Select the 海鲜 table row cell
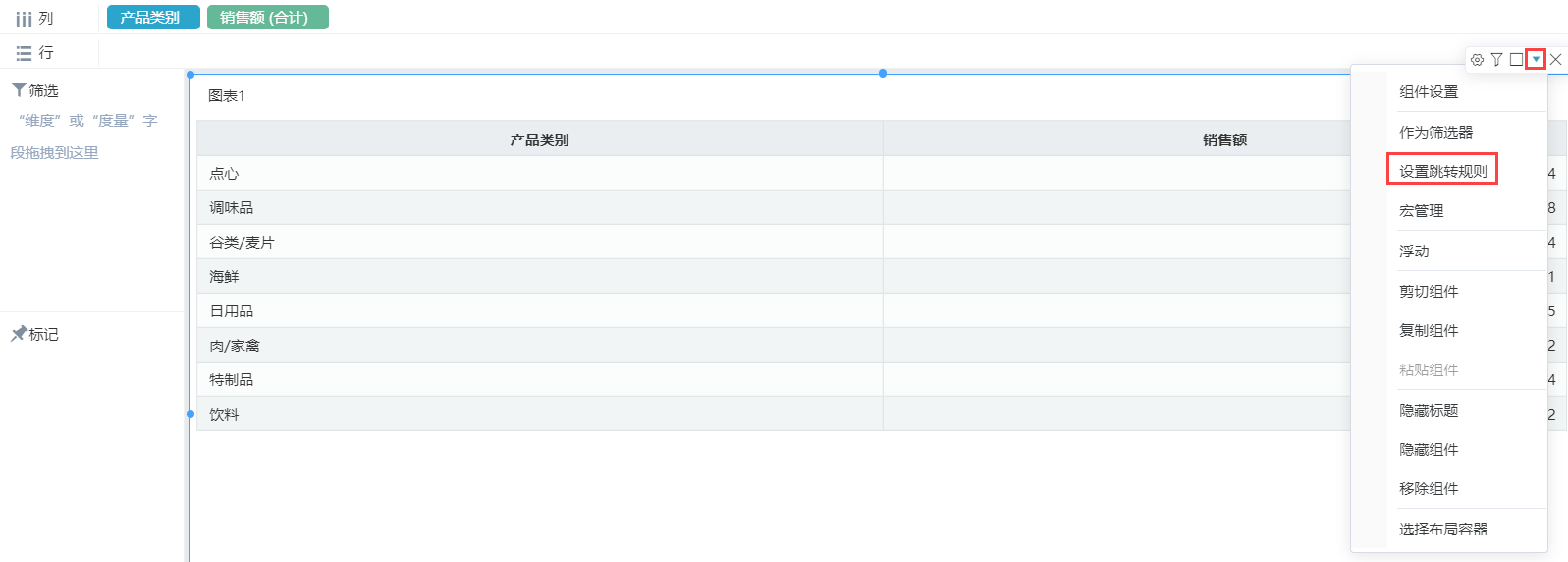The height and width of the screenshot is (562, 1568). point(539,277)
